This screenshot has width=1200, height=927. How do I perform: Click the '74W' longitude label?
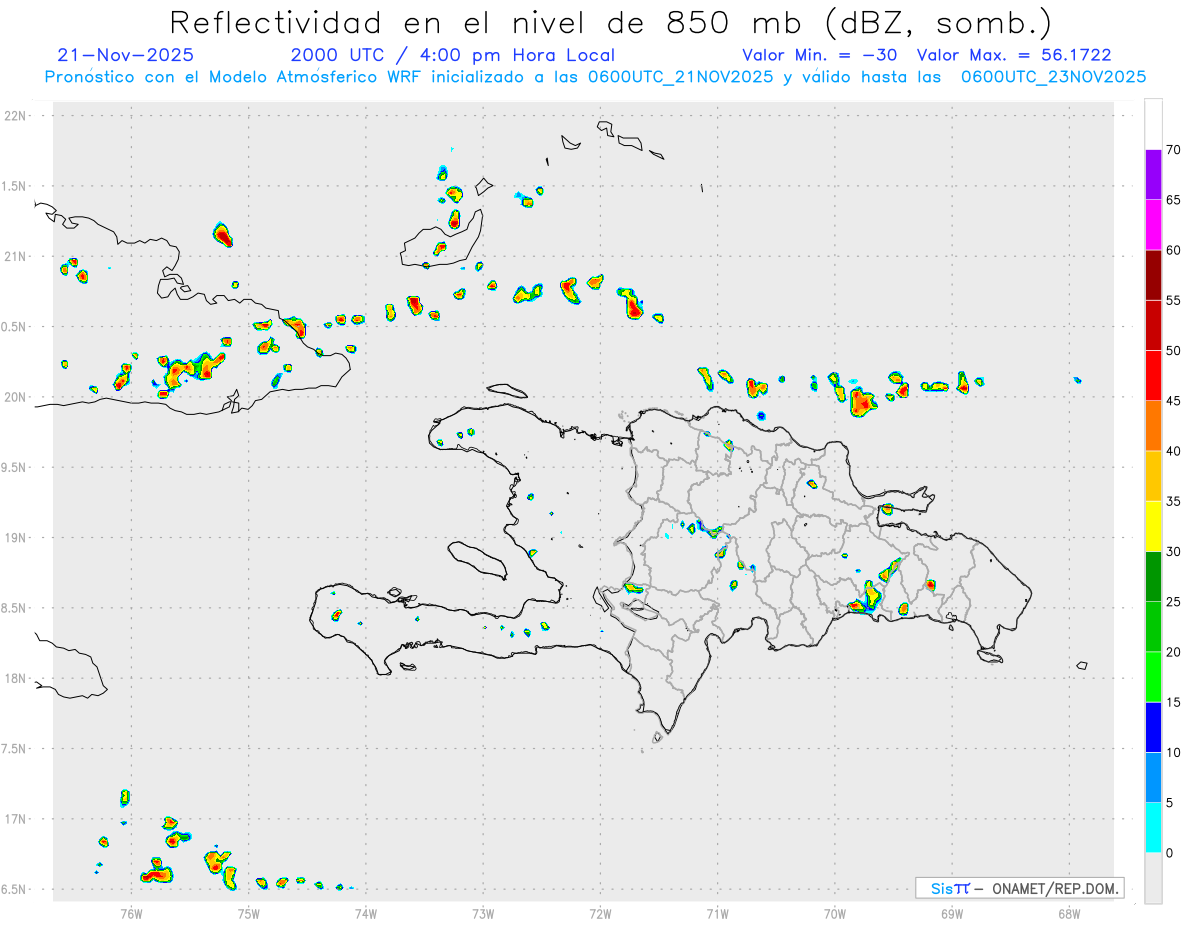(x=365, y=913)
